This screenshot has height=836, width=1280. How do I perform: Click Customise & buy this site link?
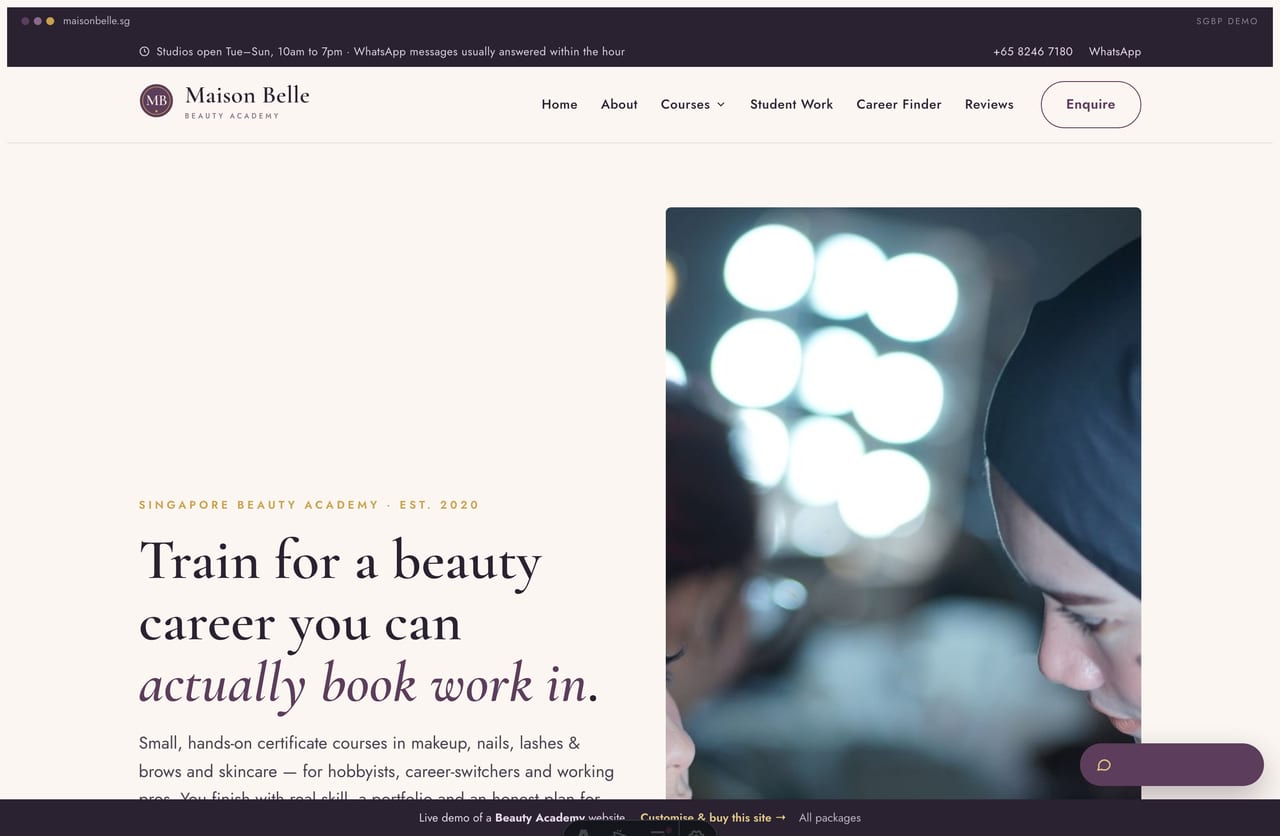click(713, 818)
